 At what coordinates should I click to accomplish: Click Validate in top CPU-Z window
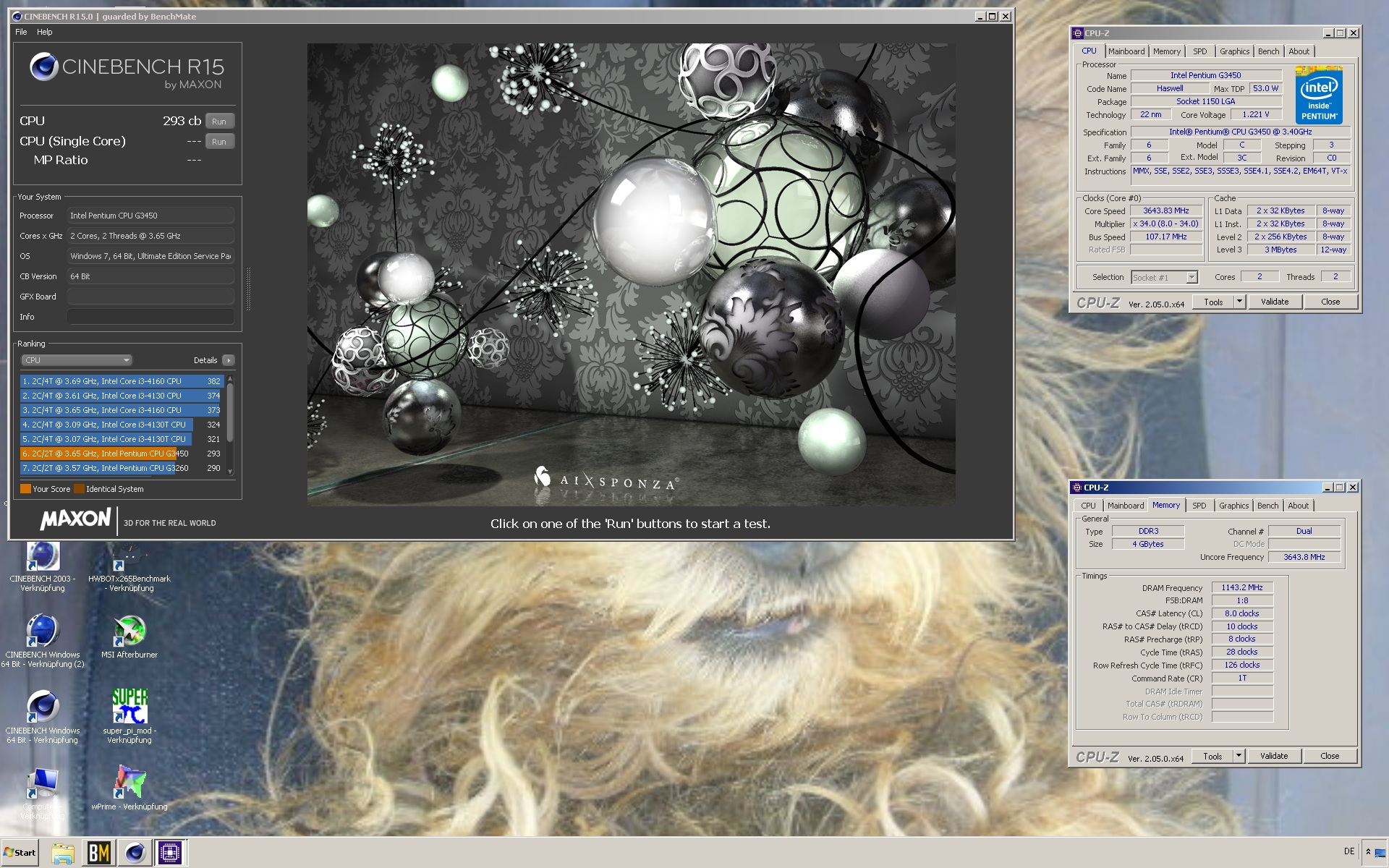click(1275, 302)
